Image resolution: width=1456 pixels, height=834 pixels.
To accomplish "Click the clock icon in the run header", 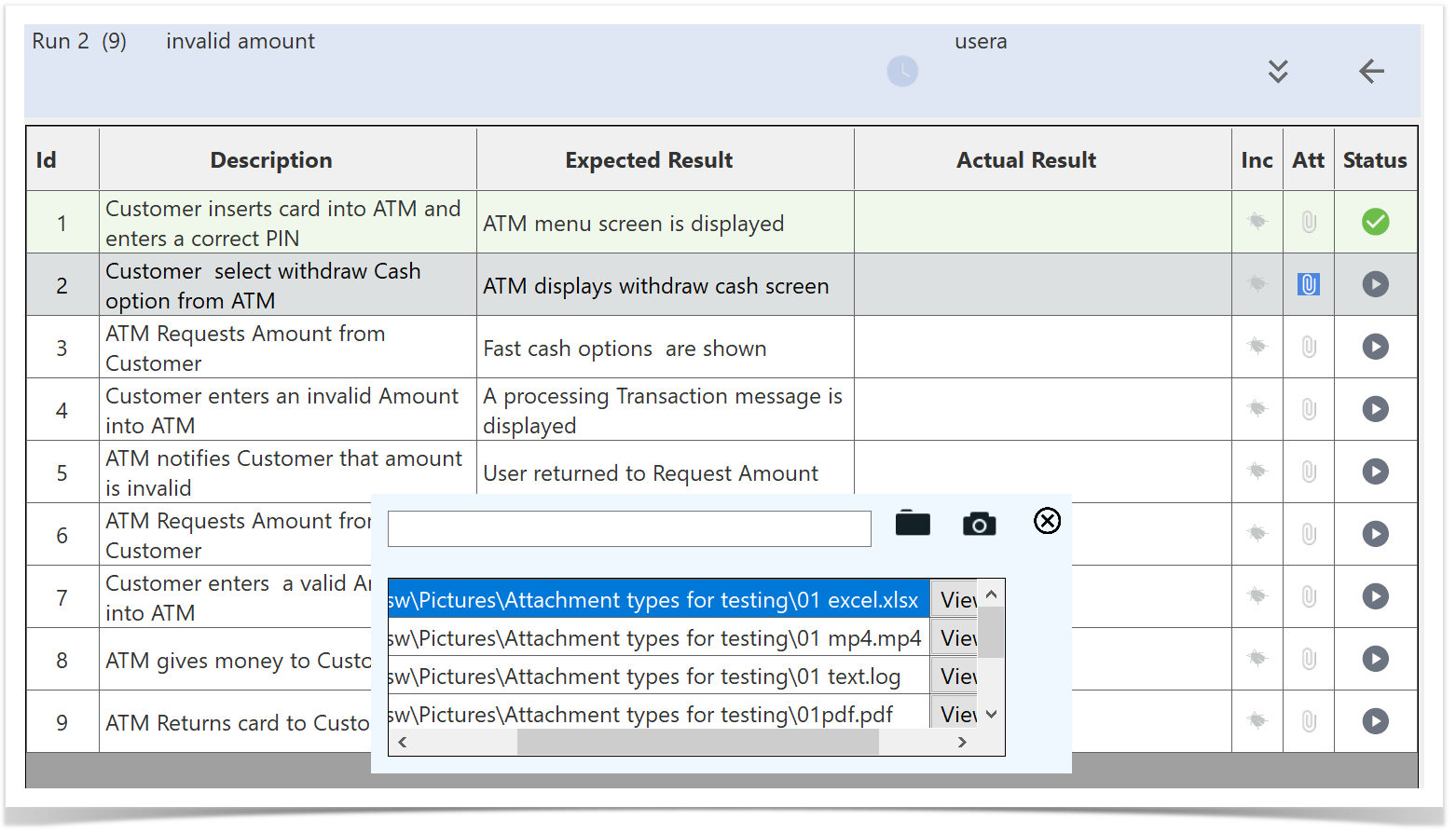I will coord(901,71).
